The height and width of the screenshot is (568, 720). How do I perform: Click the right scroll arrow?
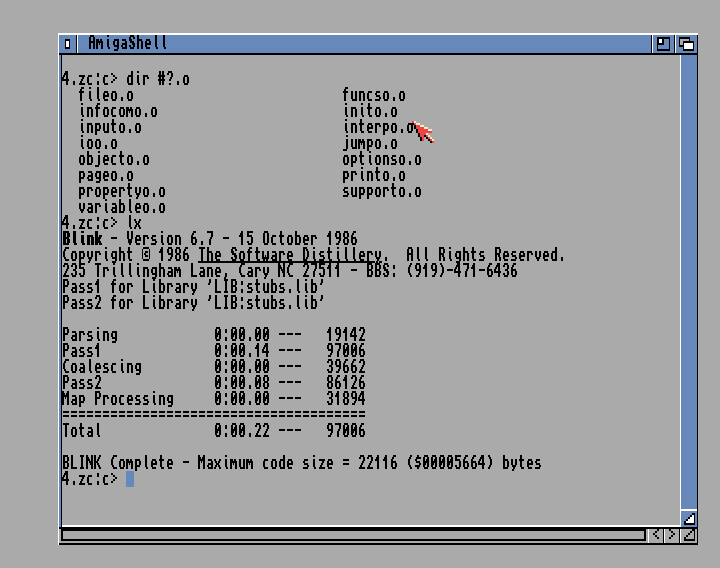click(x=672, y=535)
